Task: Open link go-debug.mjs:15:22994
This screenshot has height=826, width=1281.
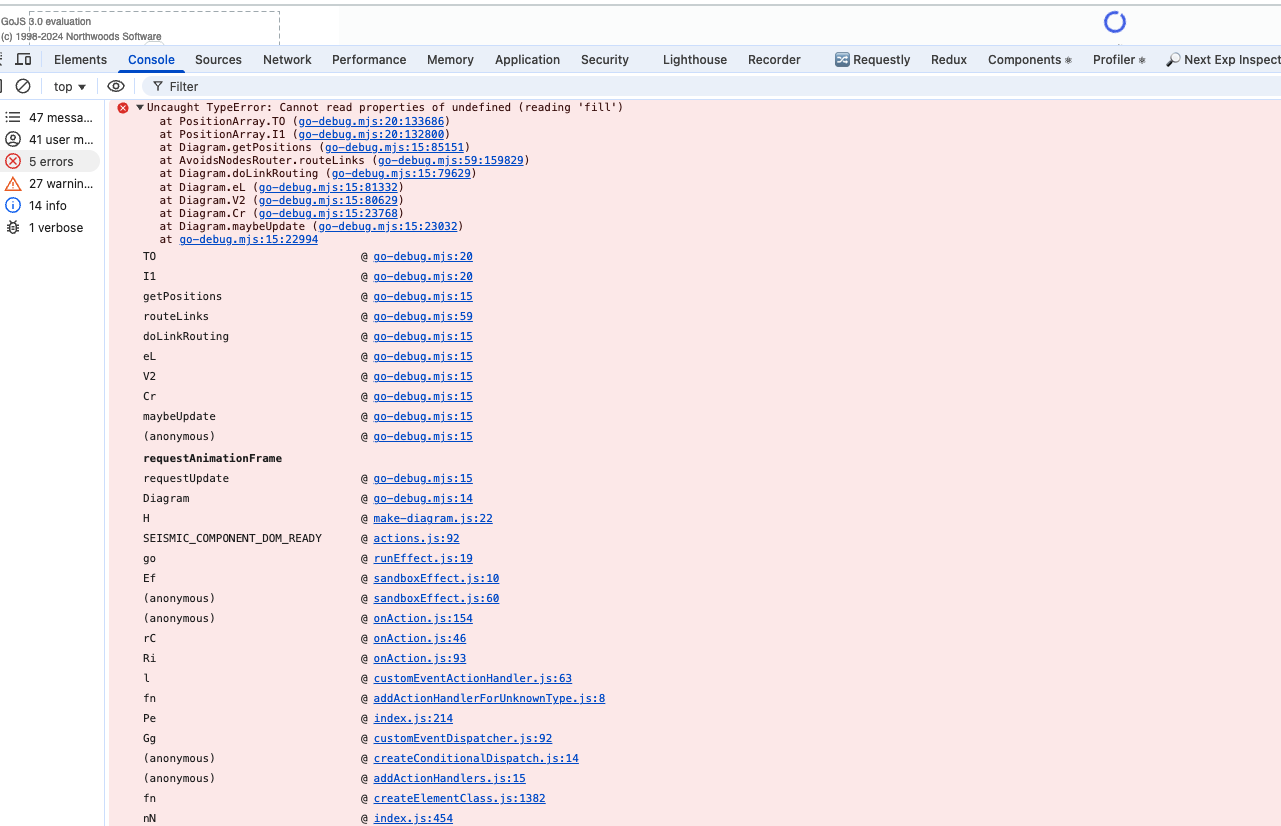Action: coord(249,239)
